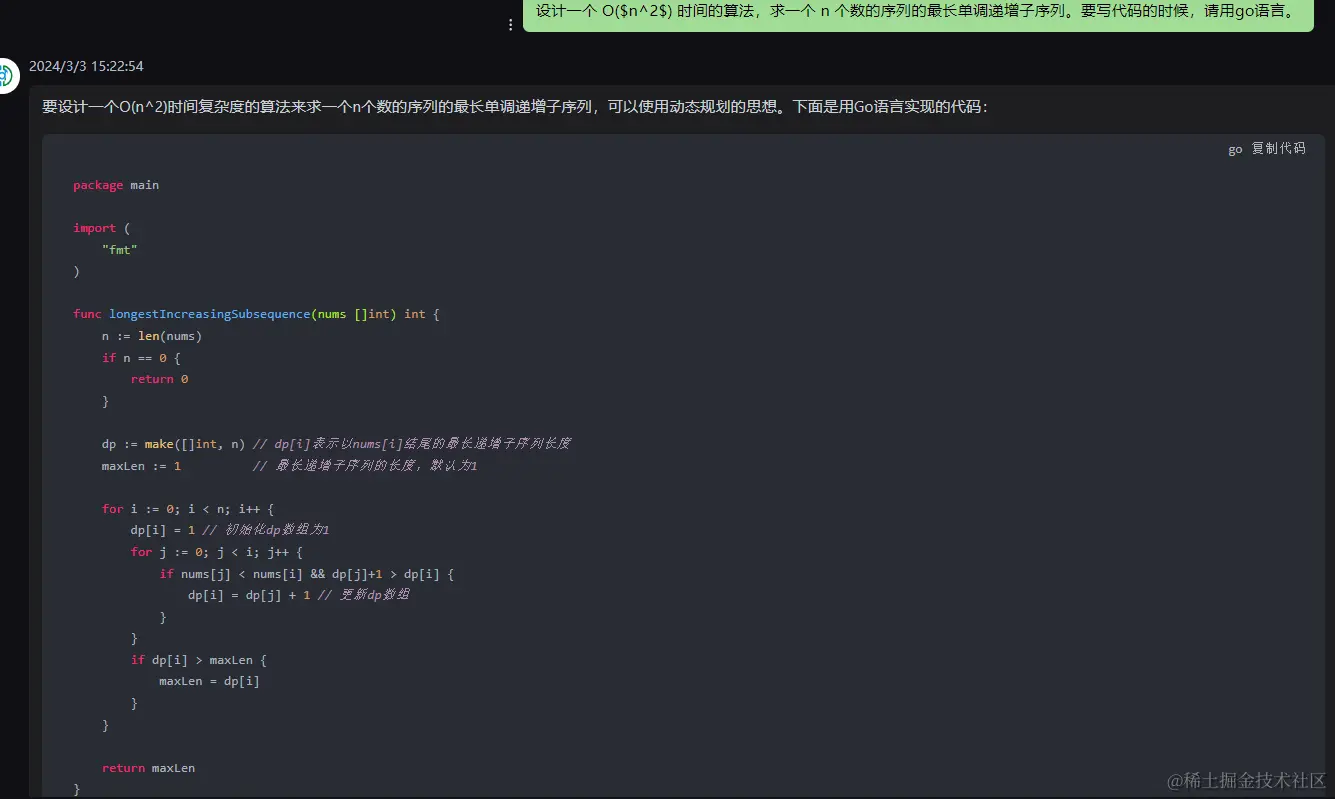This screenshot has width=1335, height=799.
Task: Click the green user prompt bubble
Action: [918, 14]
